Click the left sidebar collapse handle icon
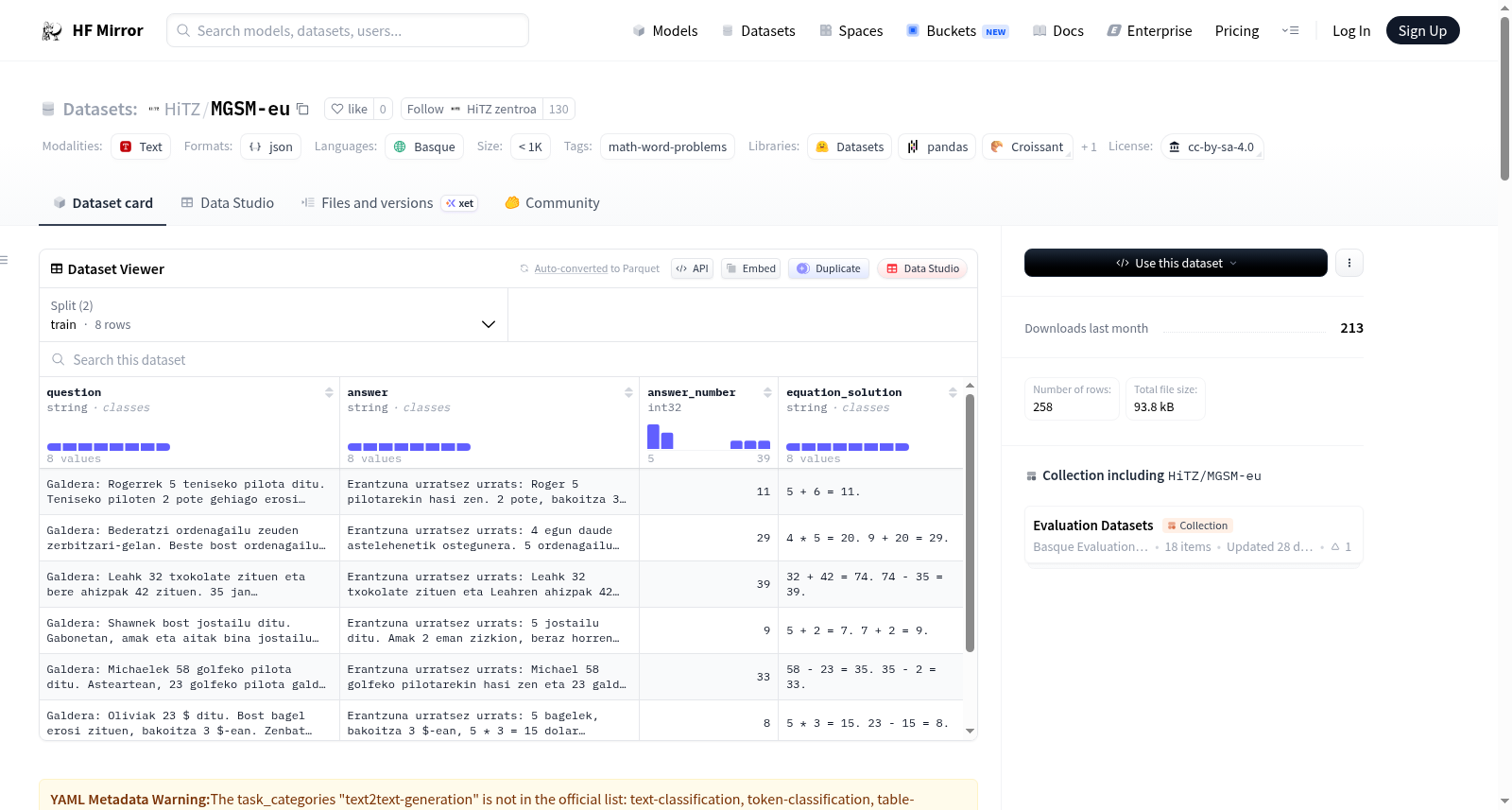The width and height of the screenshot is (1512, 810). click(4, 260)
